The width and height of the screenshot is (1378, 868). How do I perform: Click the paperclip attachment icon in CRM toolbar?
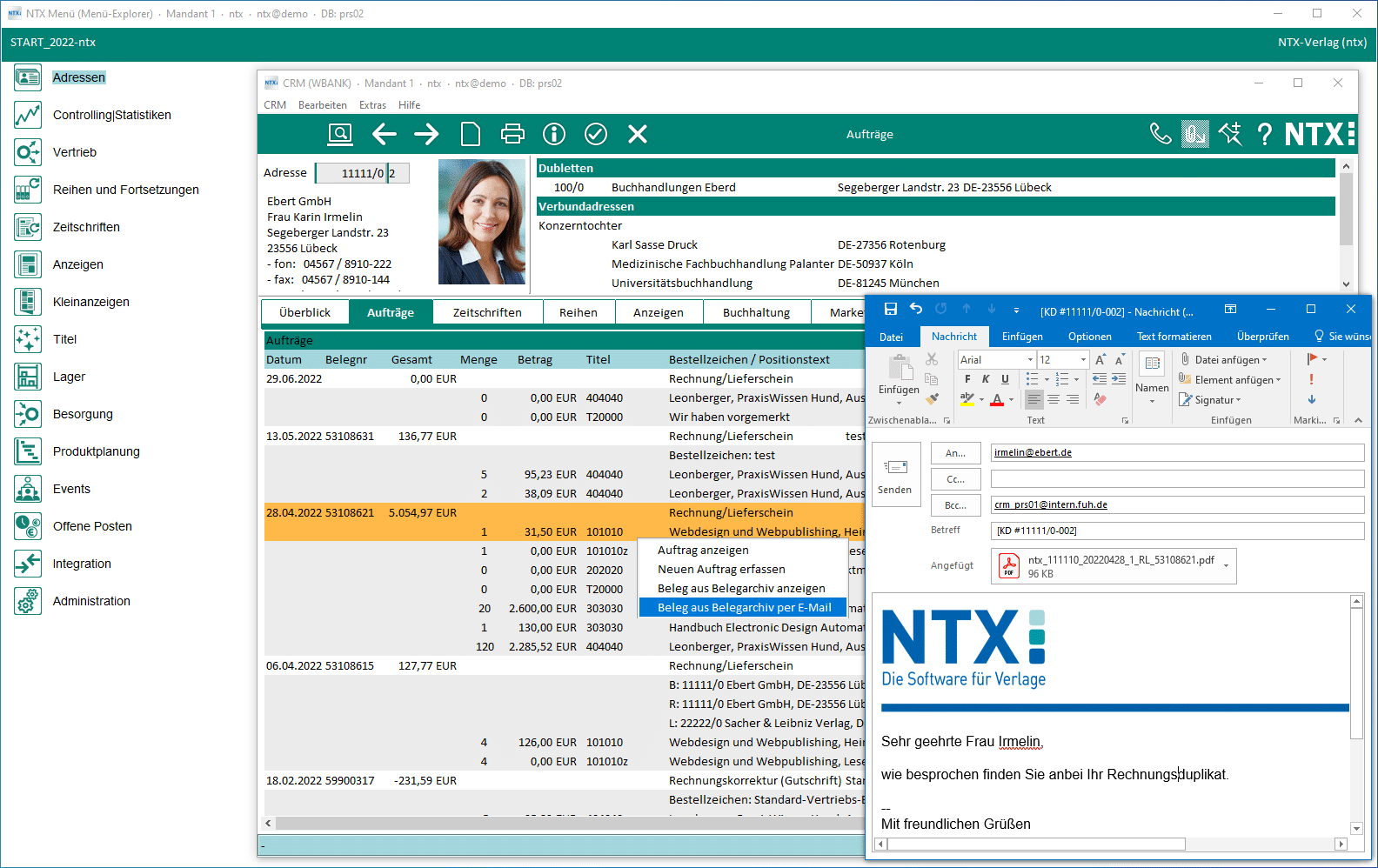(x=1195, y=134)
